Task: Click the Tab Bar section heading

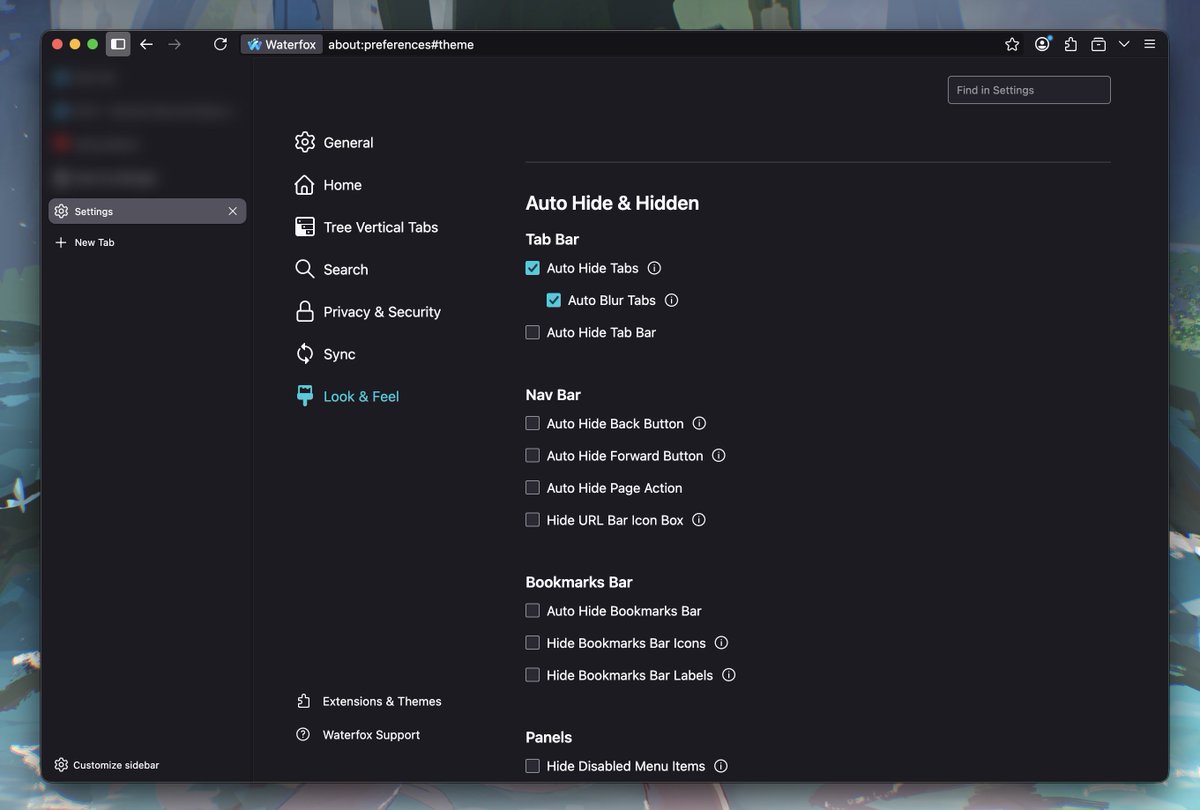Action: click(x=552, y=239)
